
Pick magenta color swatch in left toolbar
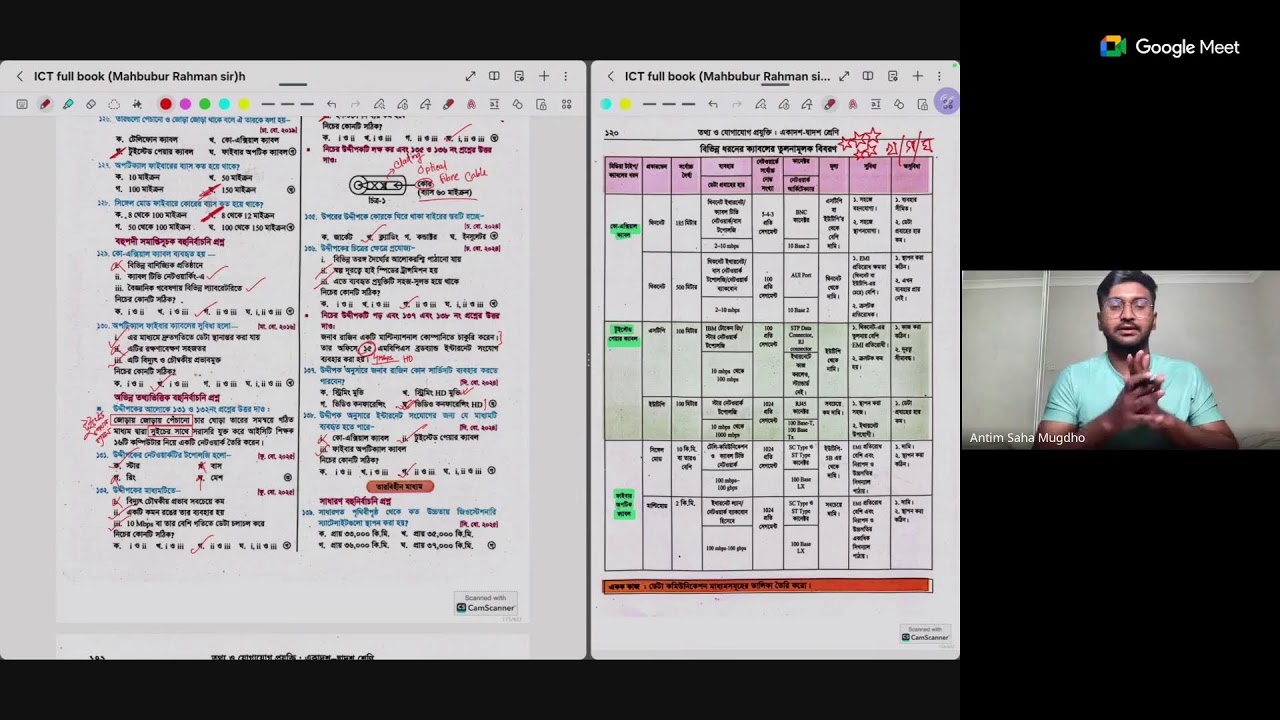pyautogui.click(x=185, y=104)
